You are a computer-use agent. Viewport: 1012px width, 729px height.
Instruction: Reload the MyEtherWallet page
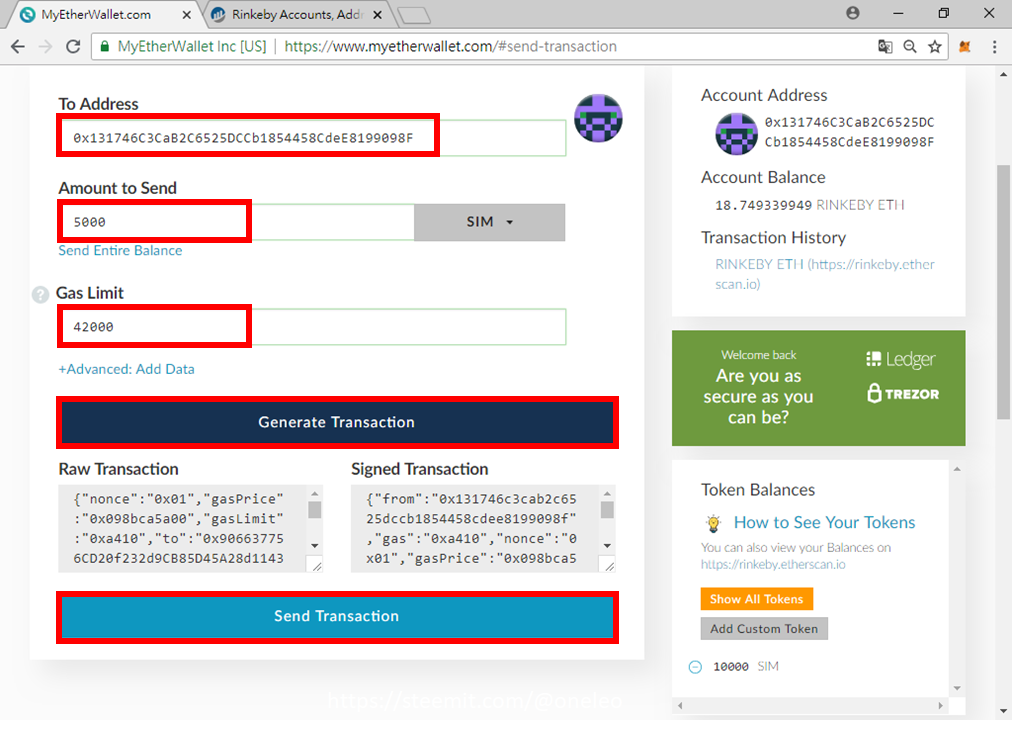(x=73, y=46)
